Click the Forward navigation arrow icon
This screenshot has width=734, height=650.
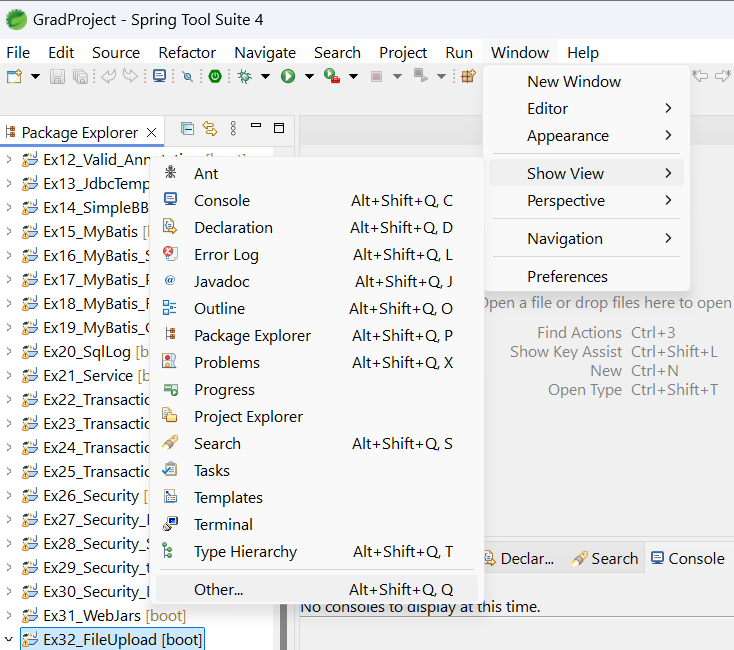coord(723,76)
